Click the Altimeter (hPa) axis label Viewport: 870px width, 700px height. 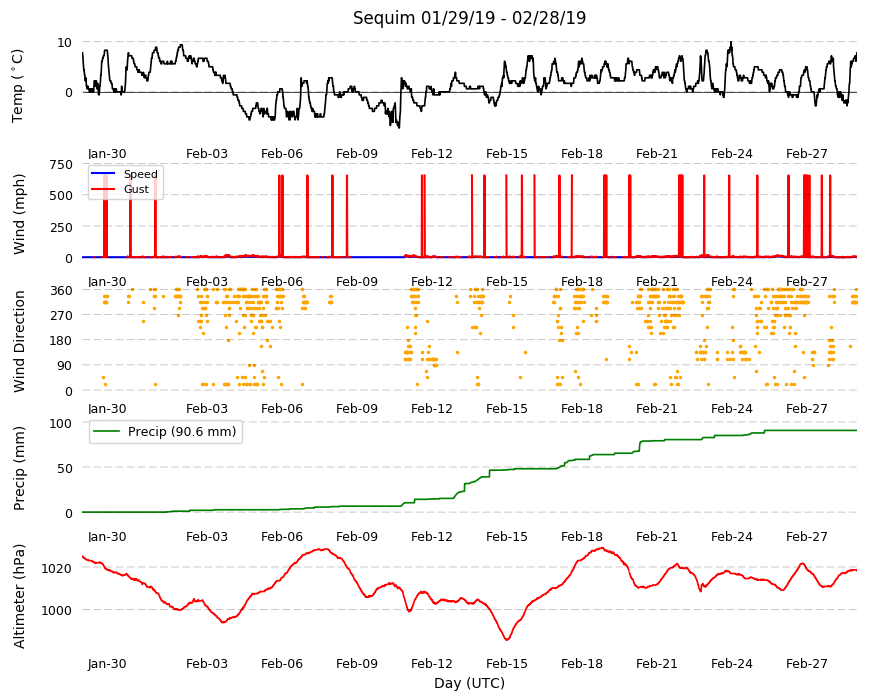19,596
